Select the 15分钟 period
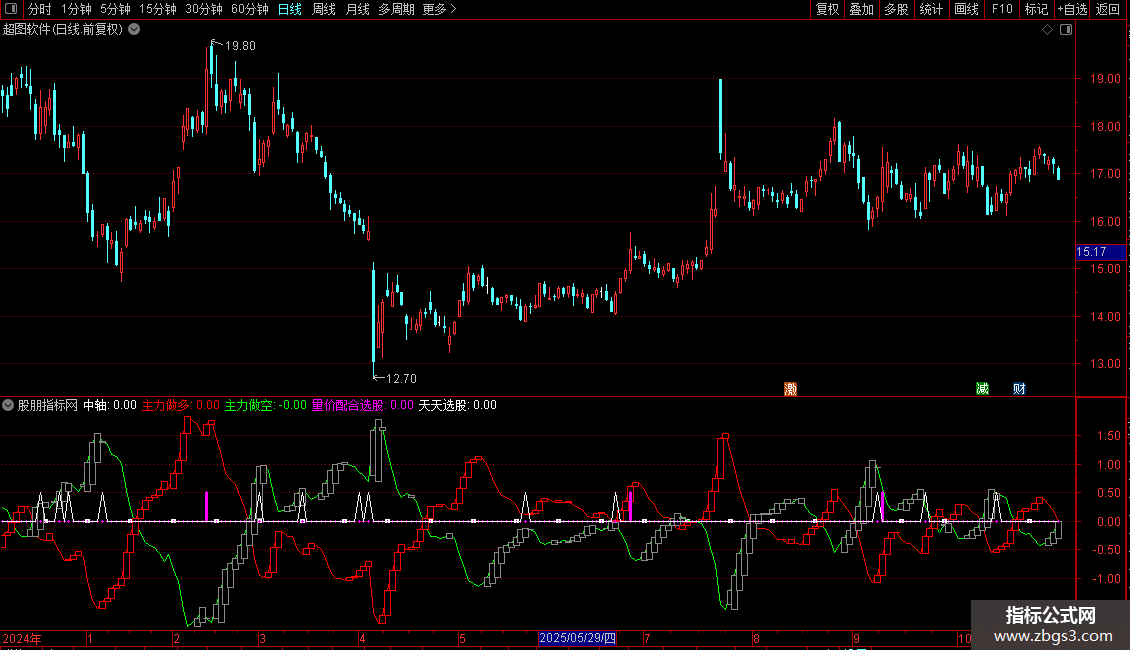The width and height of the screenshot is (1130, 650). click(157, 9)
